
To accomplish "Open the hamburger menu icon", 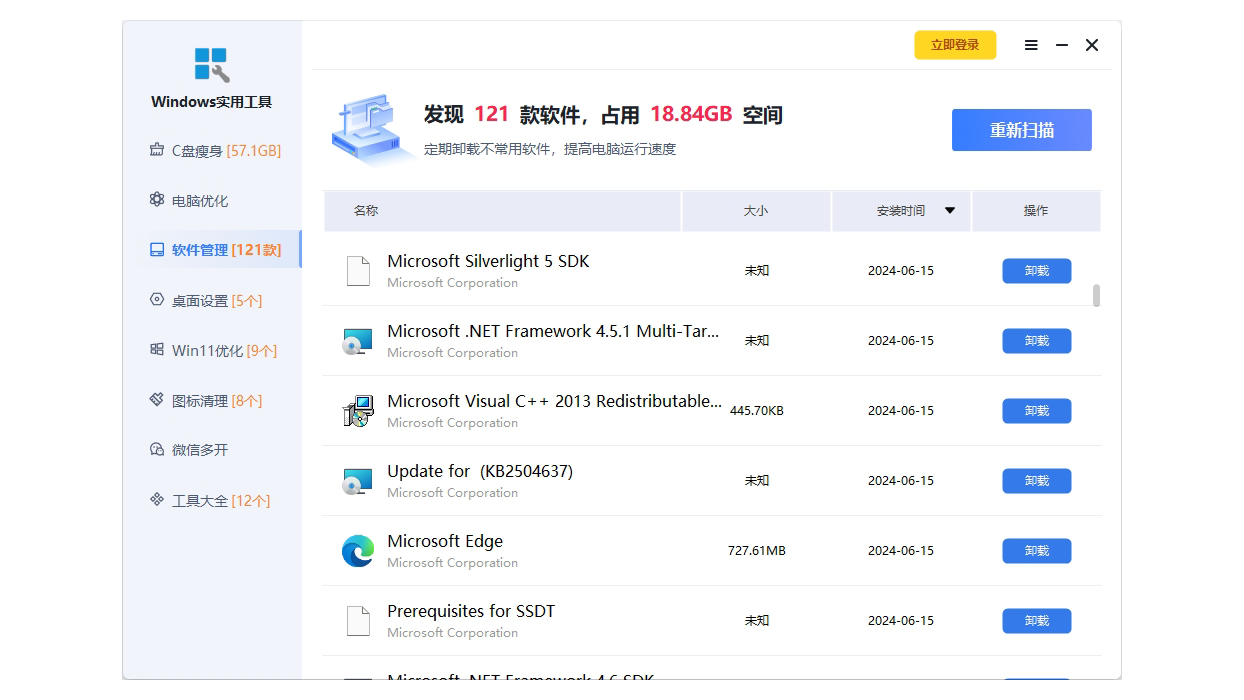I will click(x=1031, y=45).
